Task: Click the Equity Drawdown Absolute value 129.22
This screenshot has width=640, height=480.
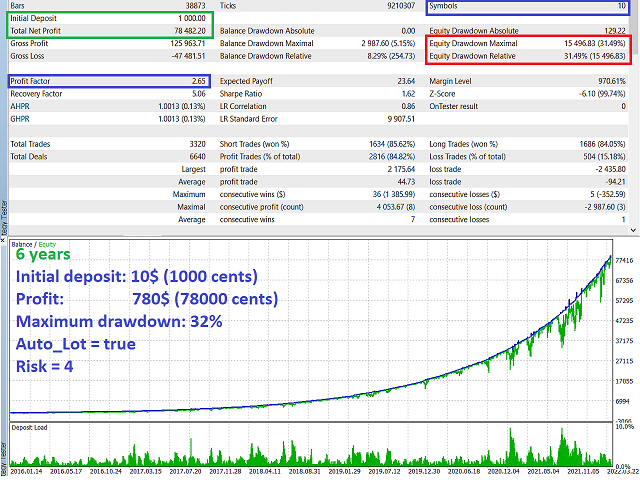Action: click(615, 31)
